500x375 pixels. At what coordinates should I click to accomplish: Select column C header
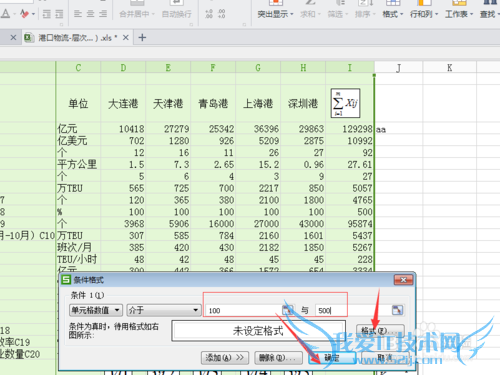(x=78, y=68)
